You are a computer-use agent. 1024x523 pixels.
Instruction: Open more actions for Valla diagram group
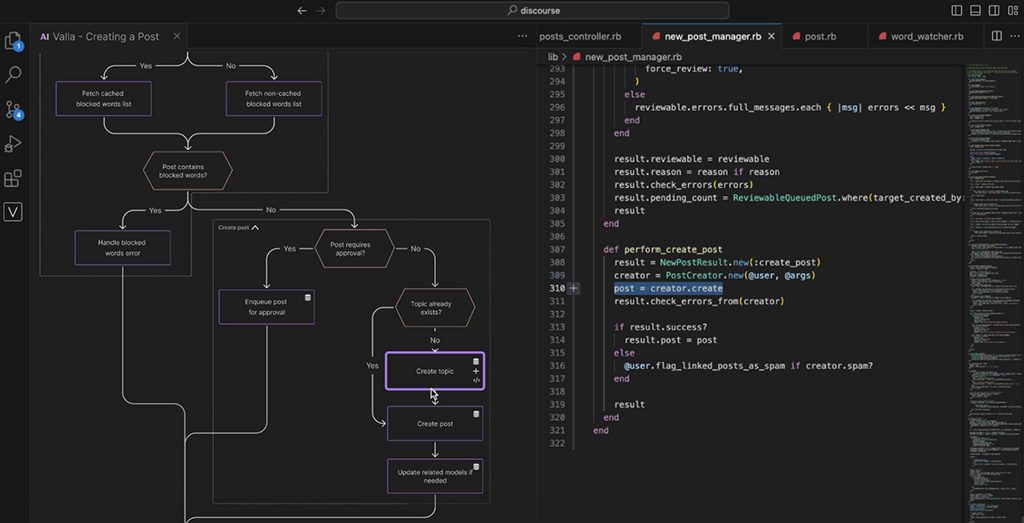pos(522,36)
